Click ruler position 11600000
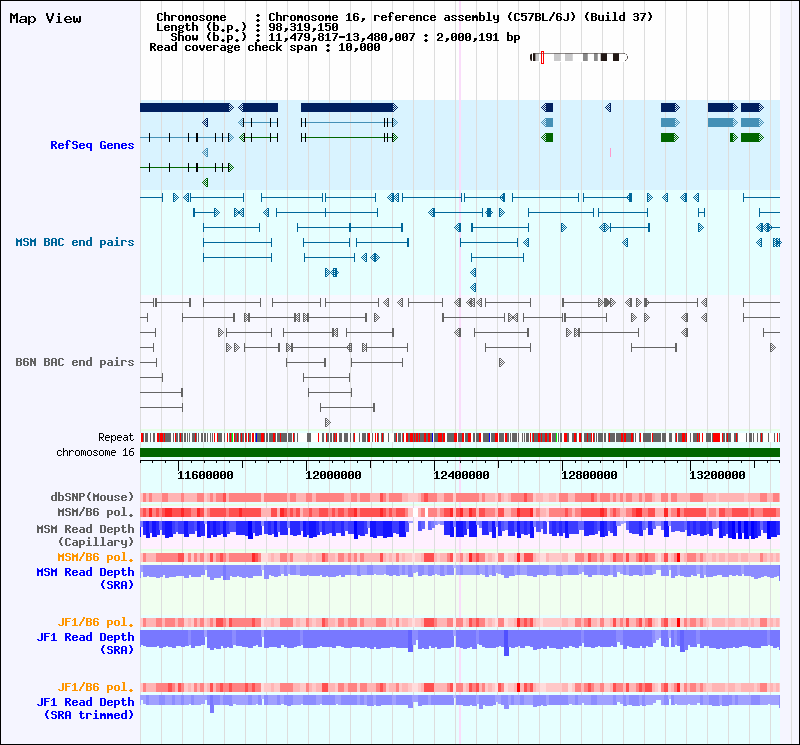The width and height of the screenshot is (800, 745). point(205,476)
